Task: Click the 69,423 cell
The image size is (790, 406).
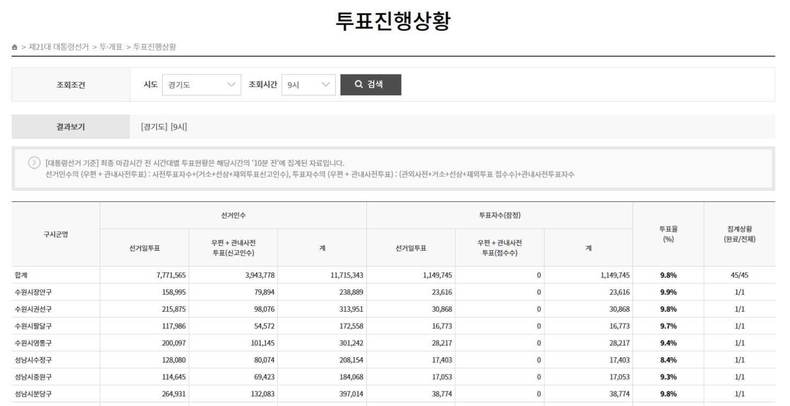Action: click(264, 377)
